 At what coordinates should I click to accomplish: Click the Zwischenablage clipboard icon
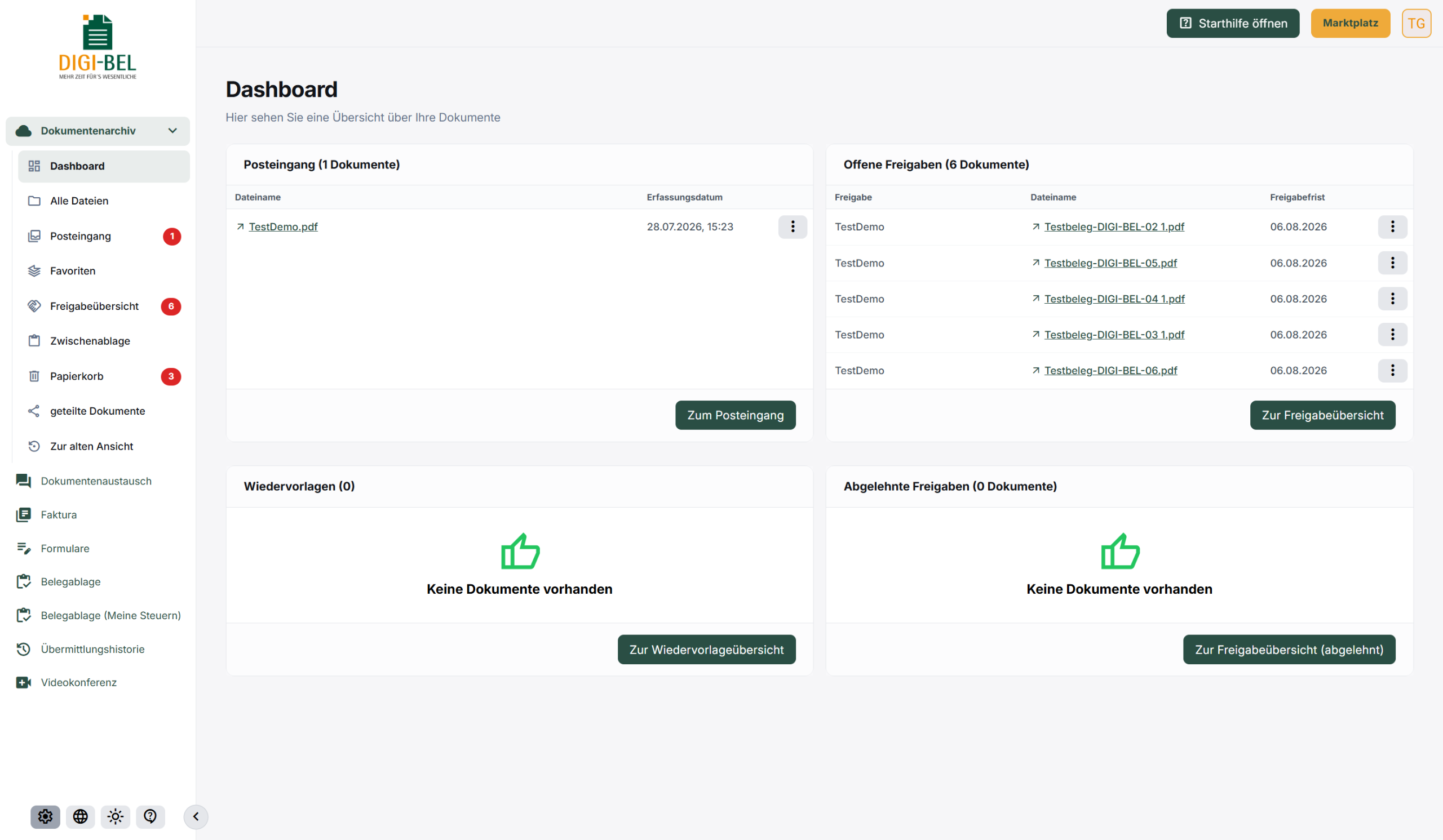click(34, 341)
